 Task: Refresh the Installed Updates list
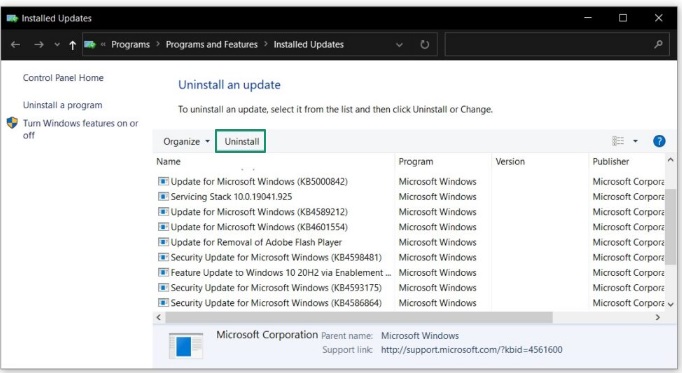[x=425, y=44]
